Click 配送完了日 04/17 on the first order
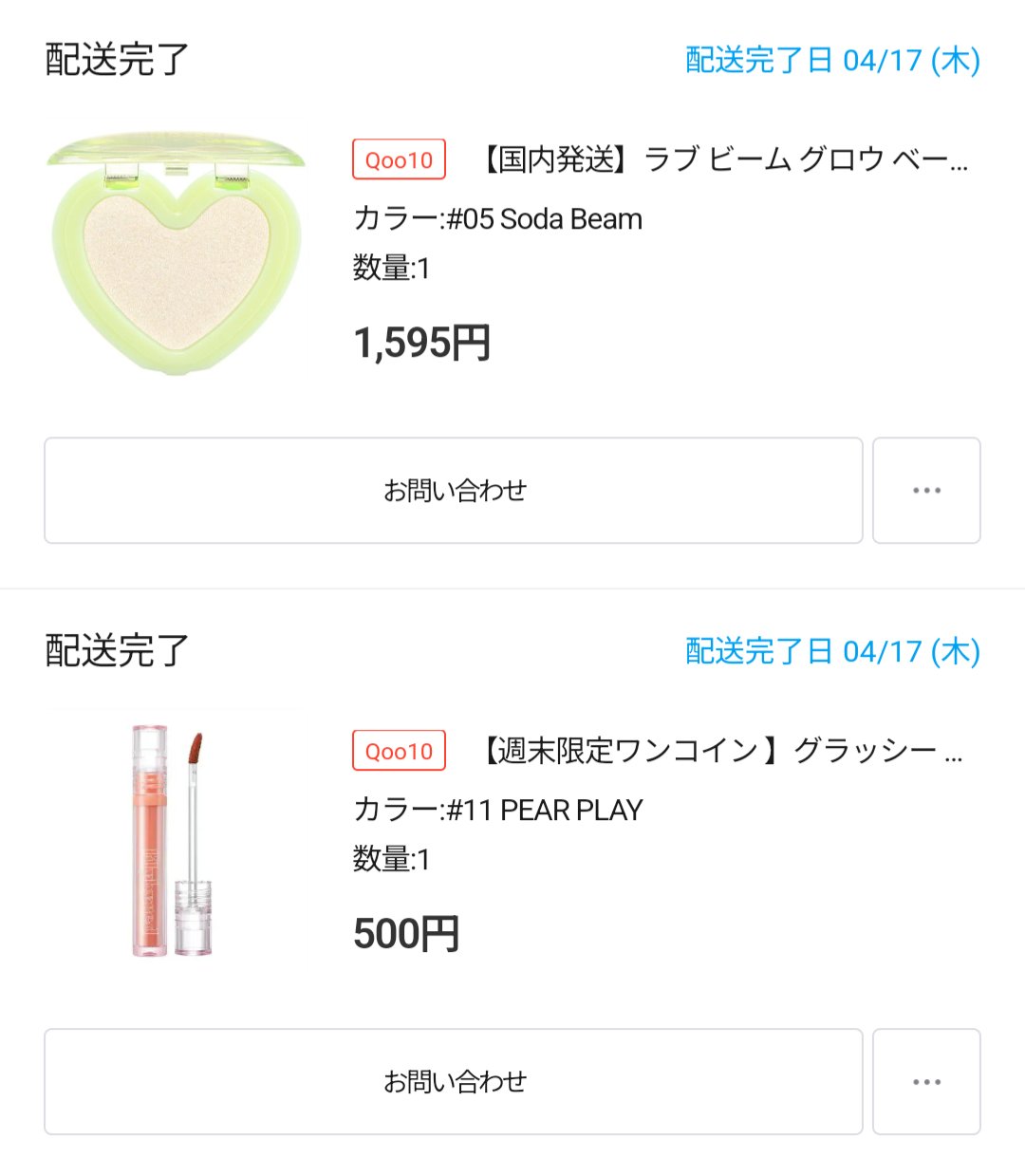The height and width of the screenshot is (1176, 1025). coord(832,61)
